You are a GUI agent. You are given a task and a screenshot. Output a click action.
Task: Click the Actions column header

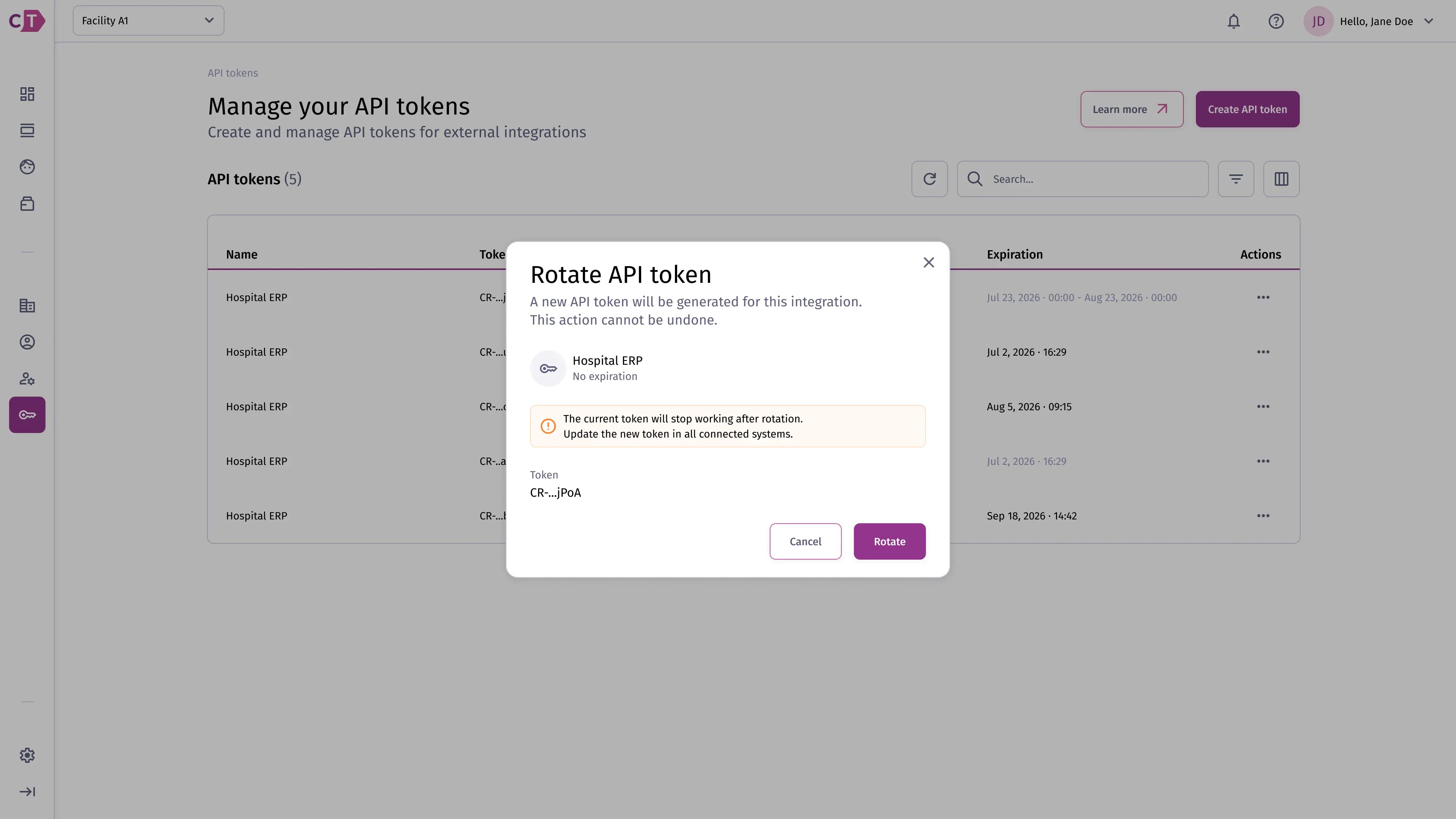pos(1260,254)
